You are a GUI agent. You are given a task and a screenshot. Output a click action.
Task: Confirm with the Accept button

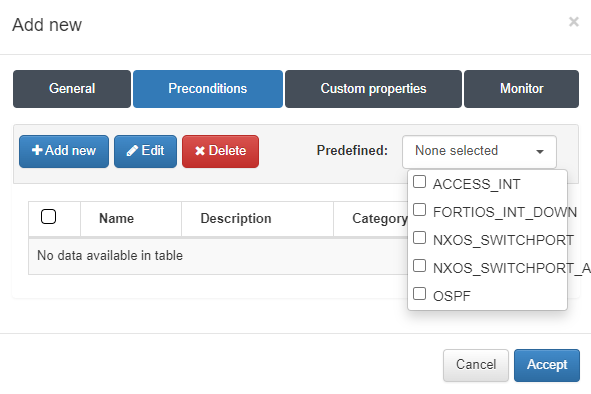(x=547, y=365)
